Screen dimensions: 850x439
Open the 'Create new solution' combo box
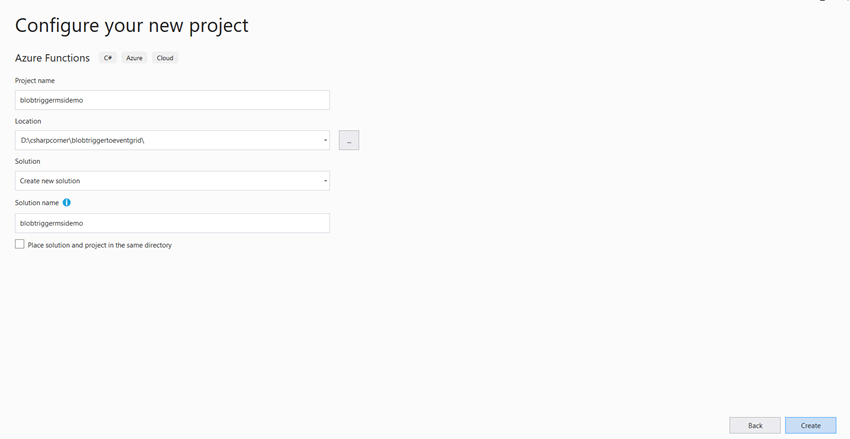pos(172,181)
